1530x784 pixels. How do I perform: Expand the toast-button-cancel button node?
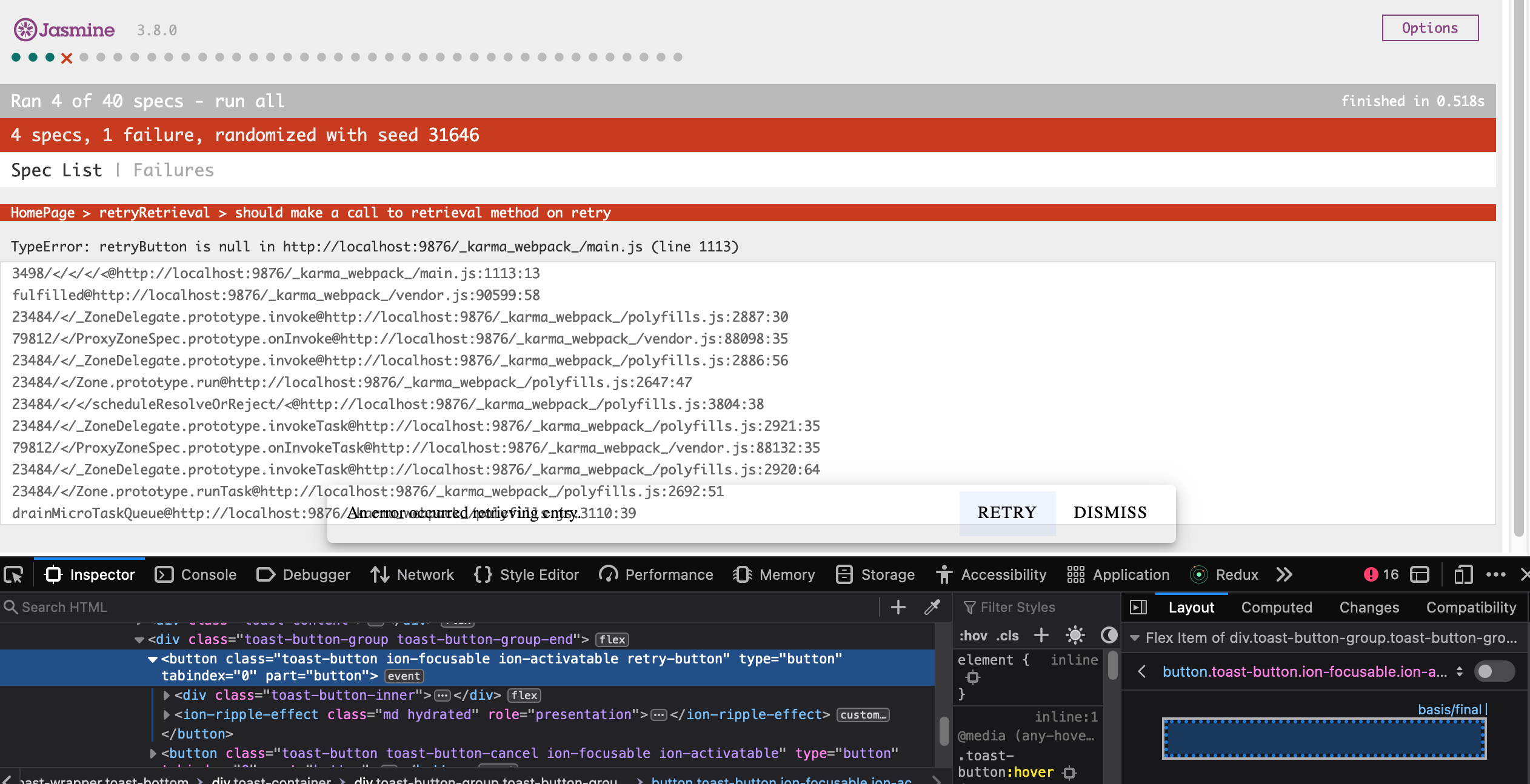pyautogui.click(x=153, y=753)
